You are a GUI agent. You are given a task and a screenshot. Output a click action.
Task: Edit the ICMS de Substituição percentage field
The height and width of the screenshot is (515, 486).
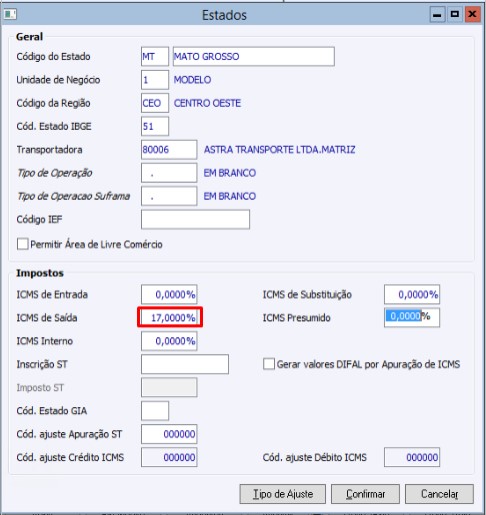(412, 294)
